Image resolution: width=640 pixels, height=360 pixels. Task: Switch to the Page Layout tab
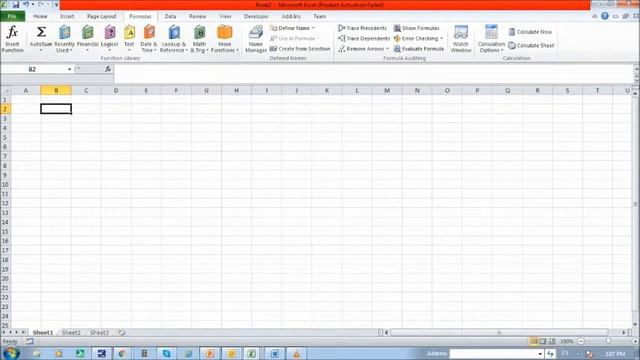[x=102, y=16]
